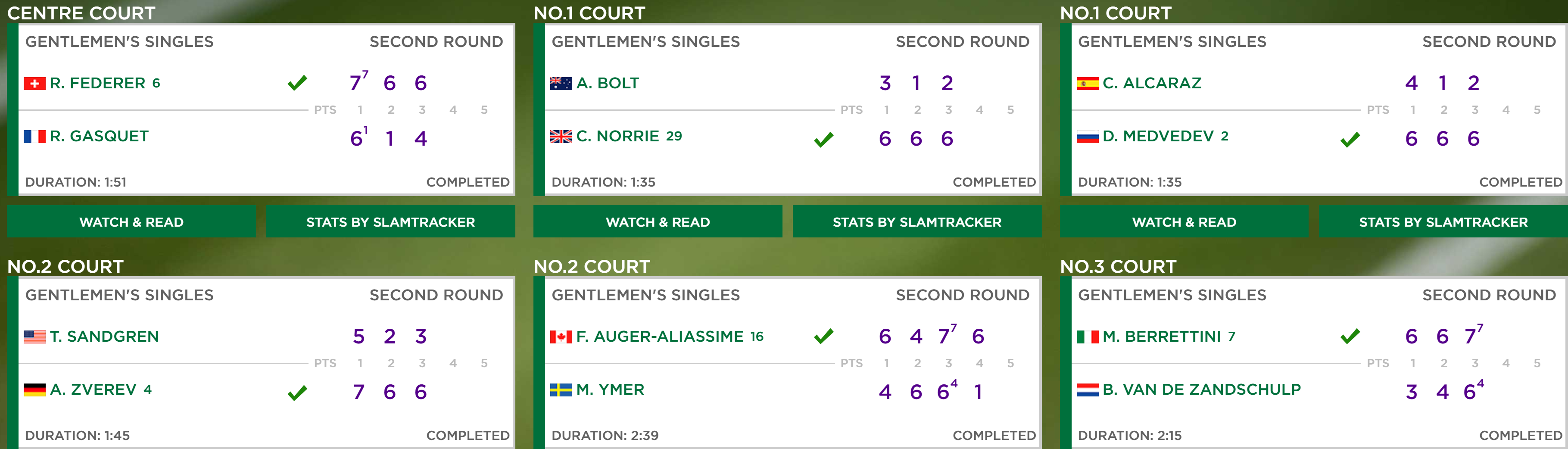Click the winner checkmark beside A. Zverev

[297, 393]
